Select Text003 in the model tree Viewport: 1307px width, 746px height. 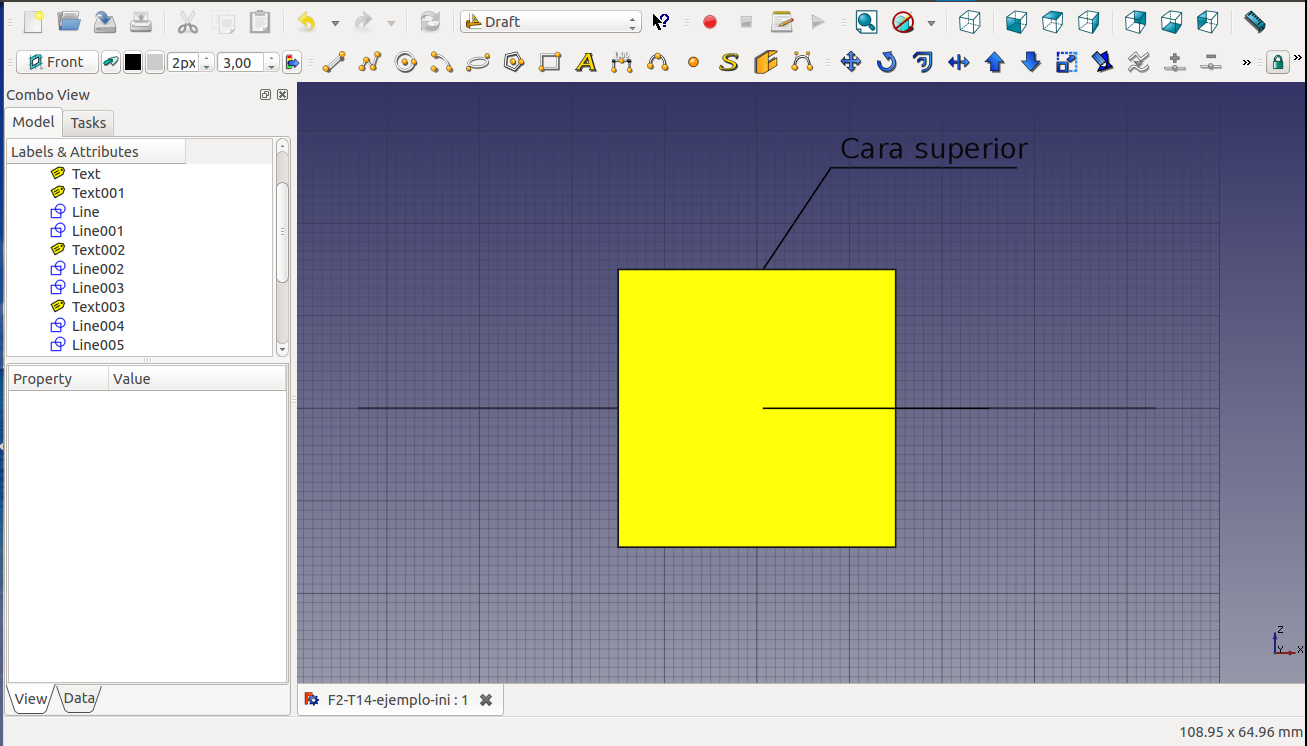point(98,307)
